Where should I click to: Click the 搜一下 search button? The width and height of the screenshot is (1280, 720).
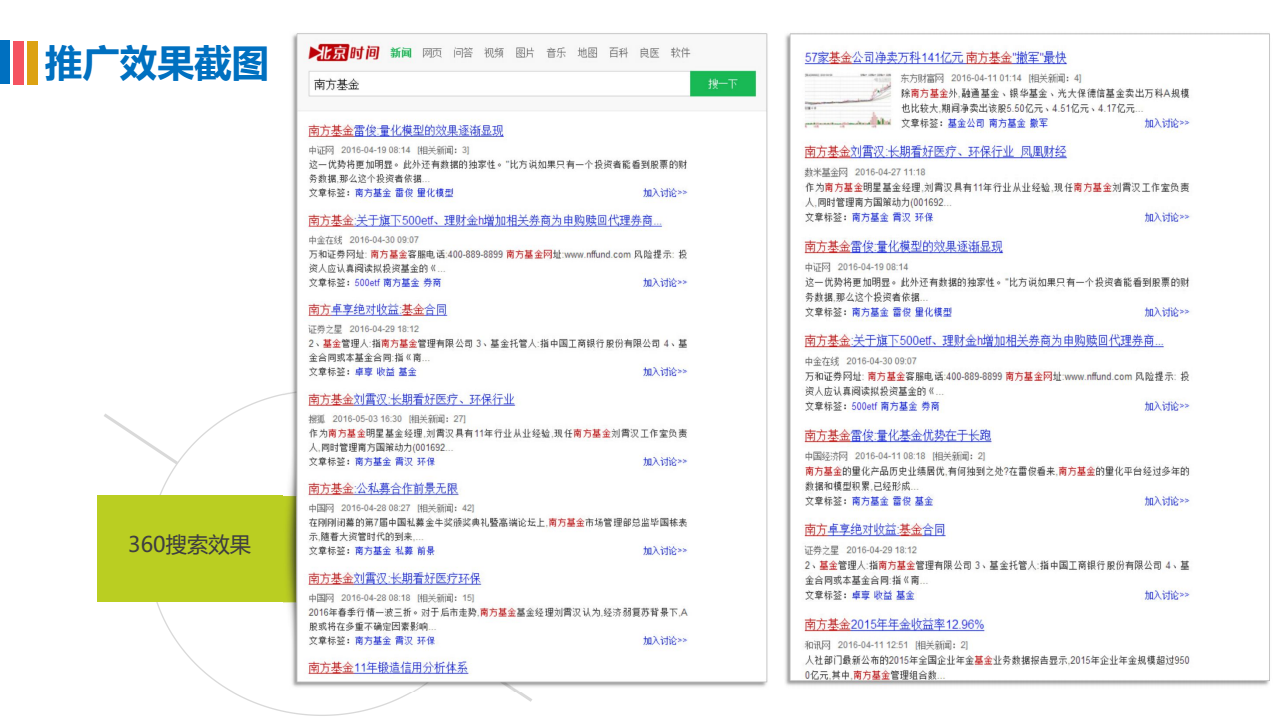click(722, 84)
